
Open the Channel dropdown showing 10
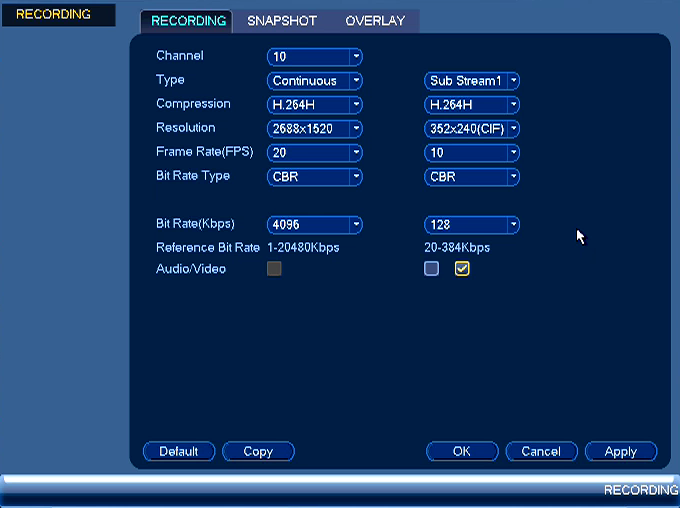point(315,57)
